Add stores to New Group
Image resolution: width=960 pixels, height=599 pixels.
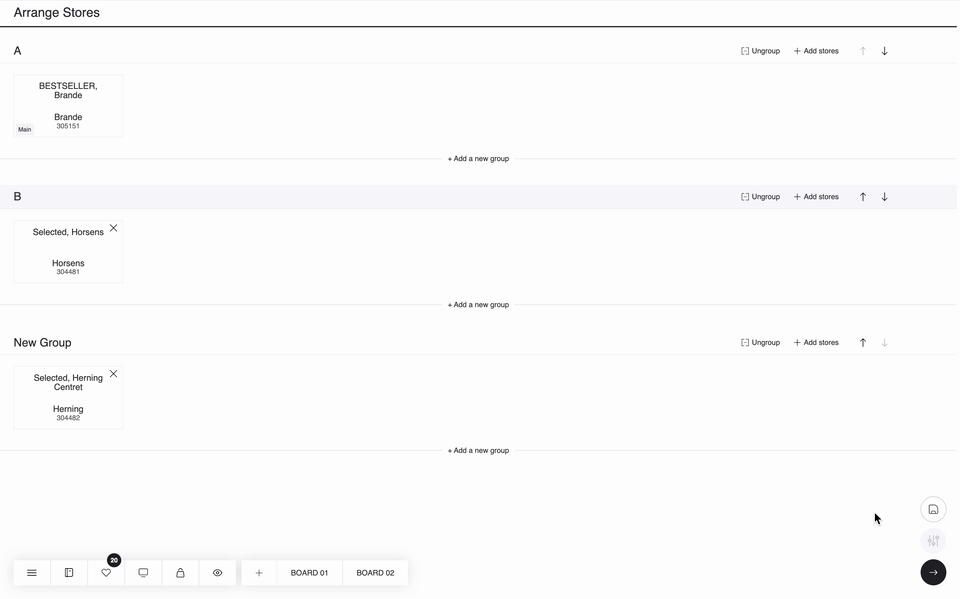click(x=816, y=342)
